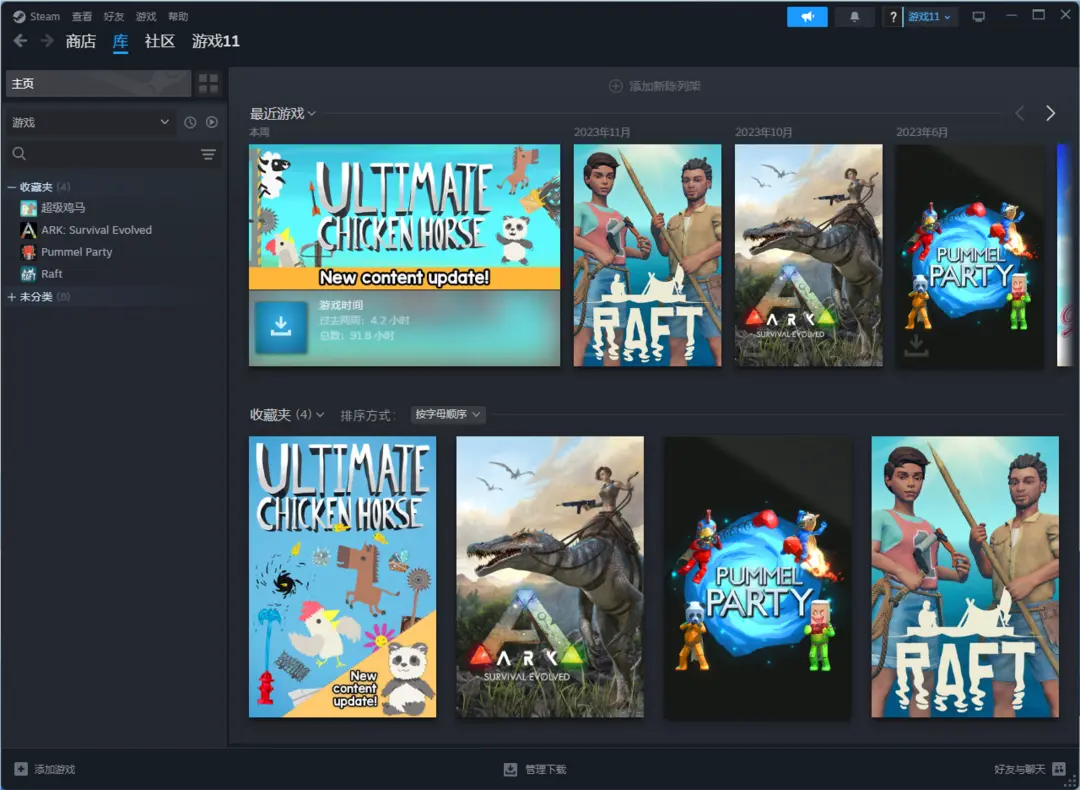Switch to Big Picture monitor icon
This screenshot has width=1080, height=790.
coord(978,17)
